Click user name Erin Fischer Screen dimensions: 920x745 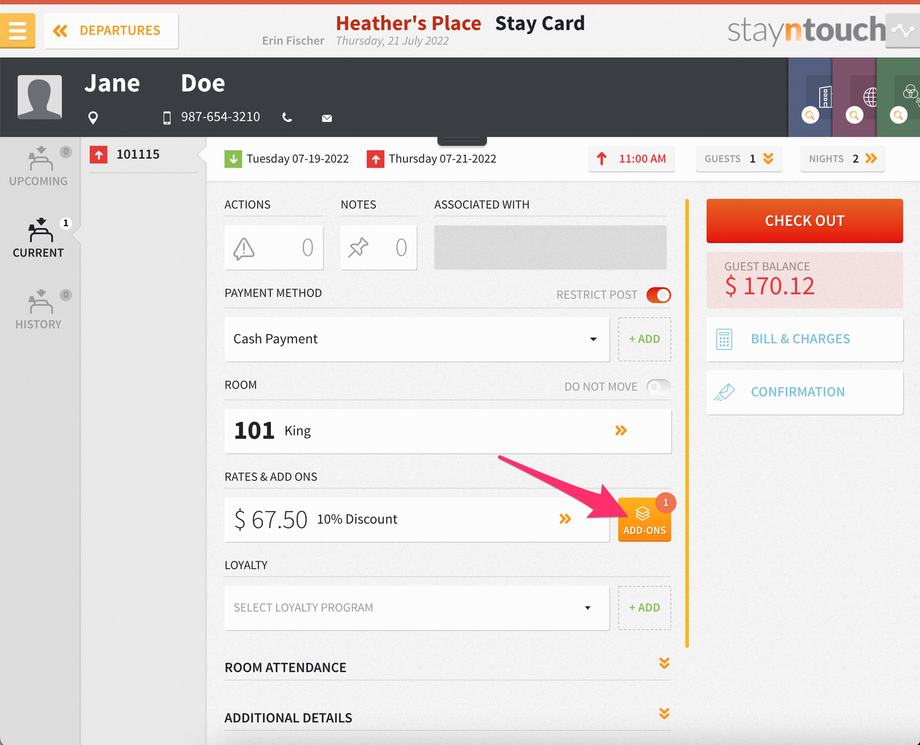point(293,40)
